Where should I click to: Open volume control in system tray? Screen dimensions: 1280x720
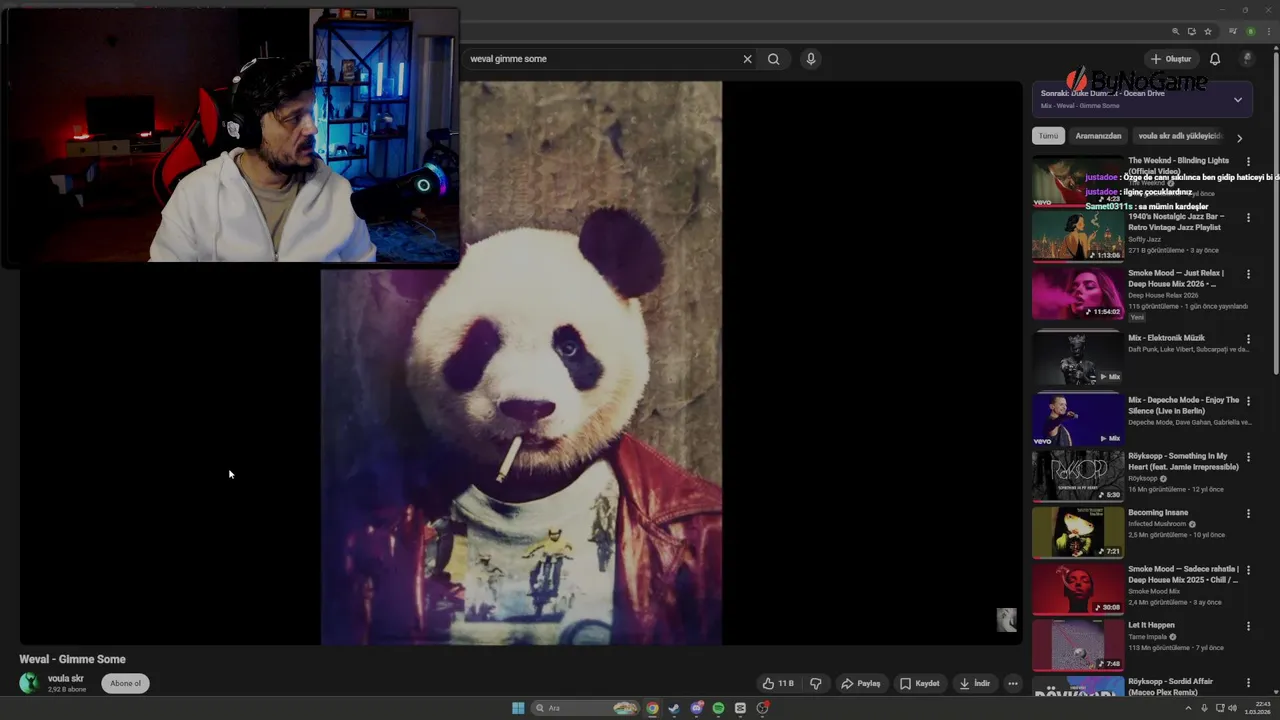click(x=1232, y=709)
